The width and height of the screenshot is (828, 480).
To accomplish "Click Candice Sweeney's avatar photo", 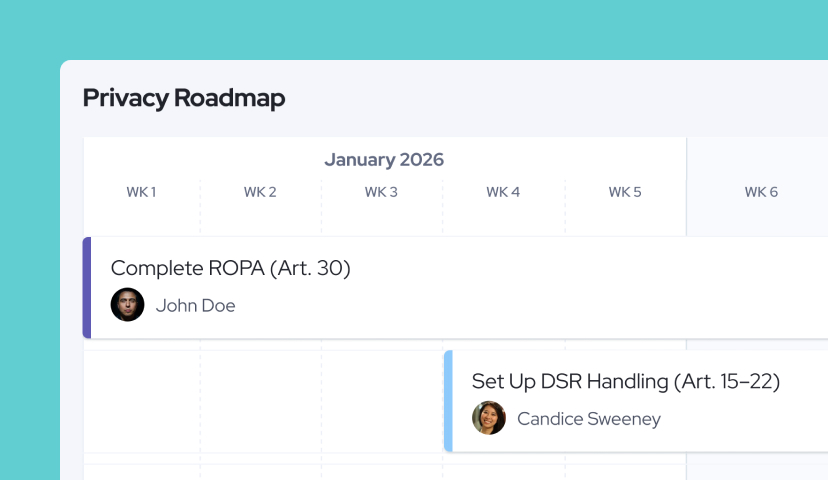I will coord(488,418).
